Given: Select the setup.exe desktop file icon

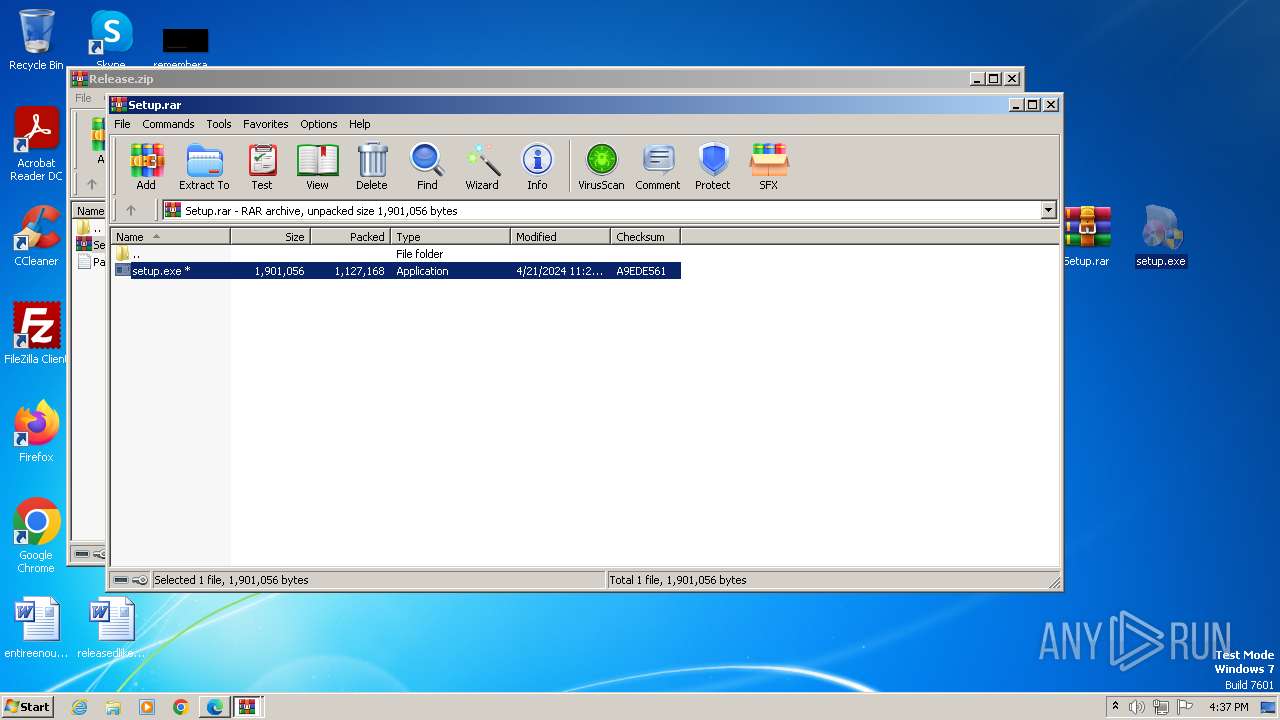Looking at the screenshot, I should click(x=1161, y=236).
